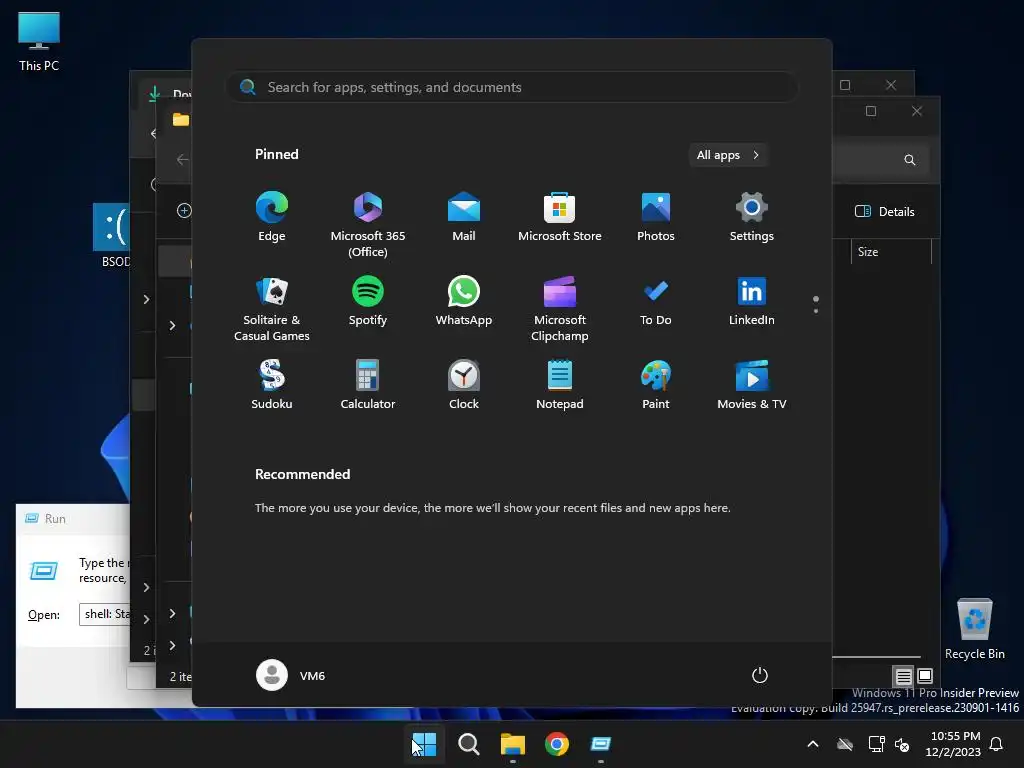
Task: Open the Clock app
Action: (x=464, y=385)
